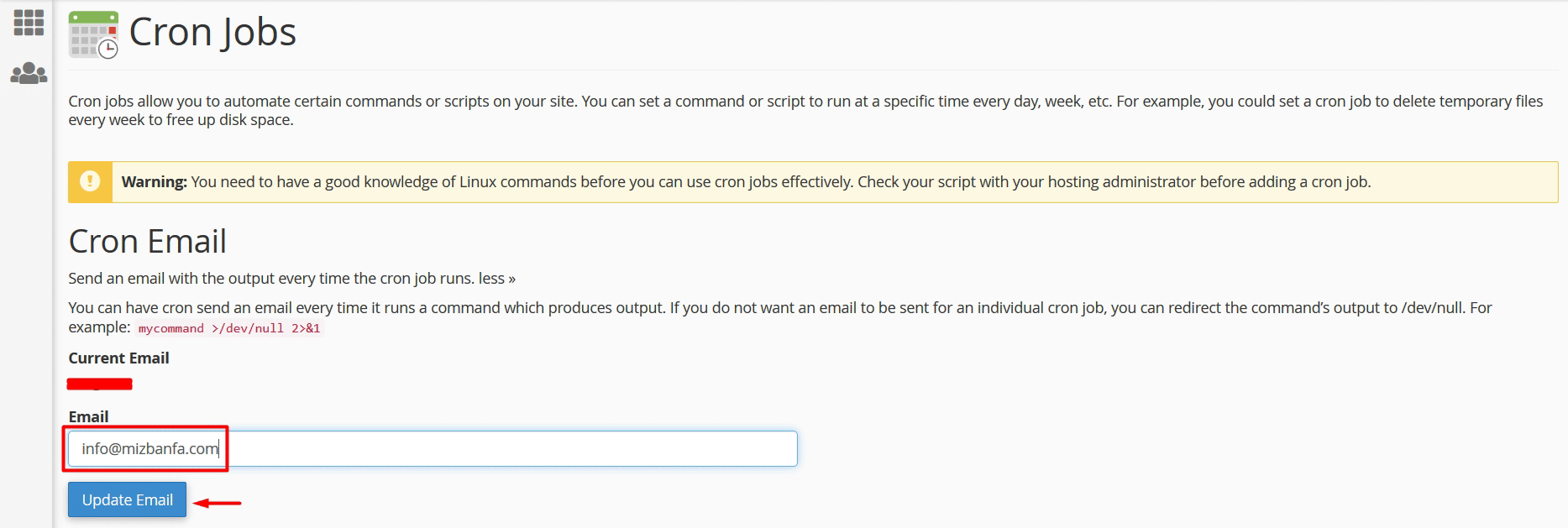Click the mycommand >/dev/null code example
This screenshot has height=528, width=1568.
229,328
